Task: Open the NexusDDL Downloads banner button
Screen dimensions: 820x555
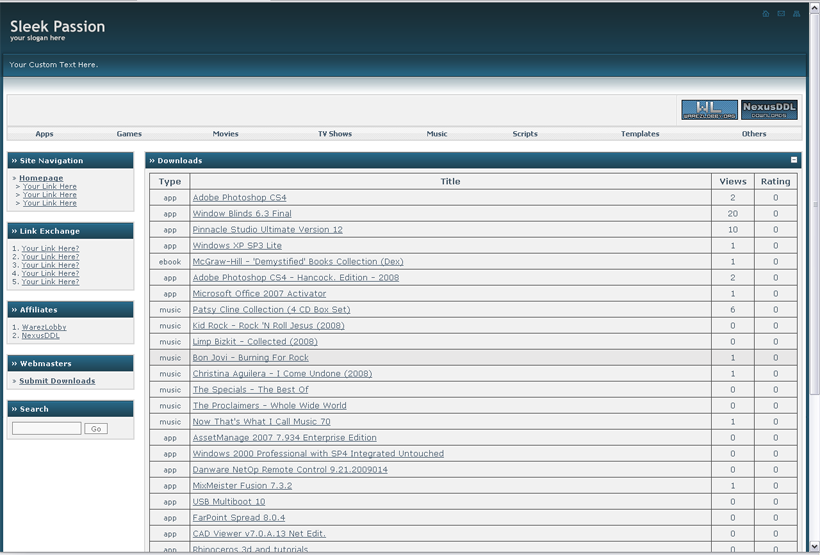Action: click(769, 110)
